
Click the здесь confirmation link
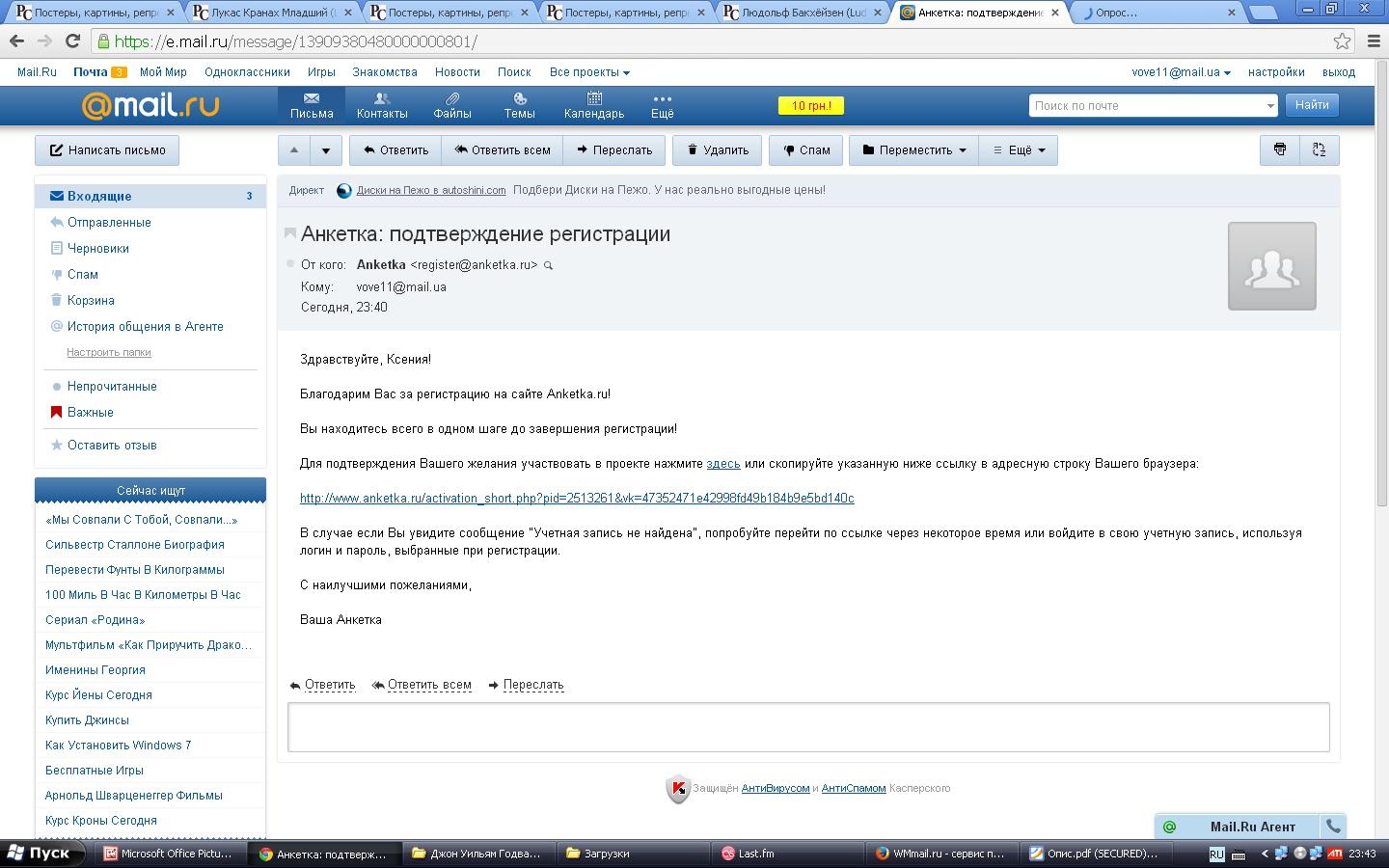[723, 464]
